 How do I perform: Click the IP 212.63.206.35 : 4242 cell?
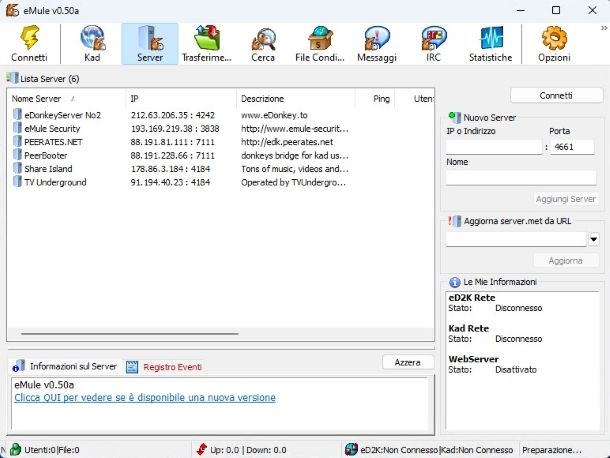tap(173, 115)
